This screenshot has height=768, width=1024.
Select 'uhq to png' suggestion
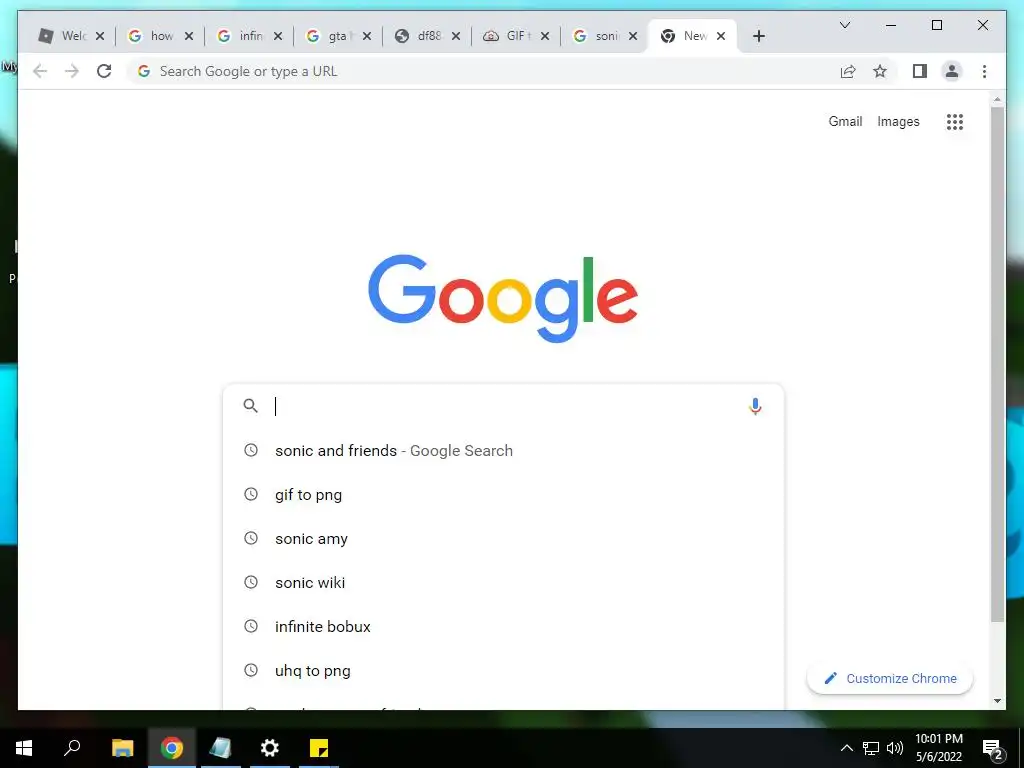click(503, 671)
